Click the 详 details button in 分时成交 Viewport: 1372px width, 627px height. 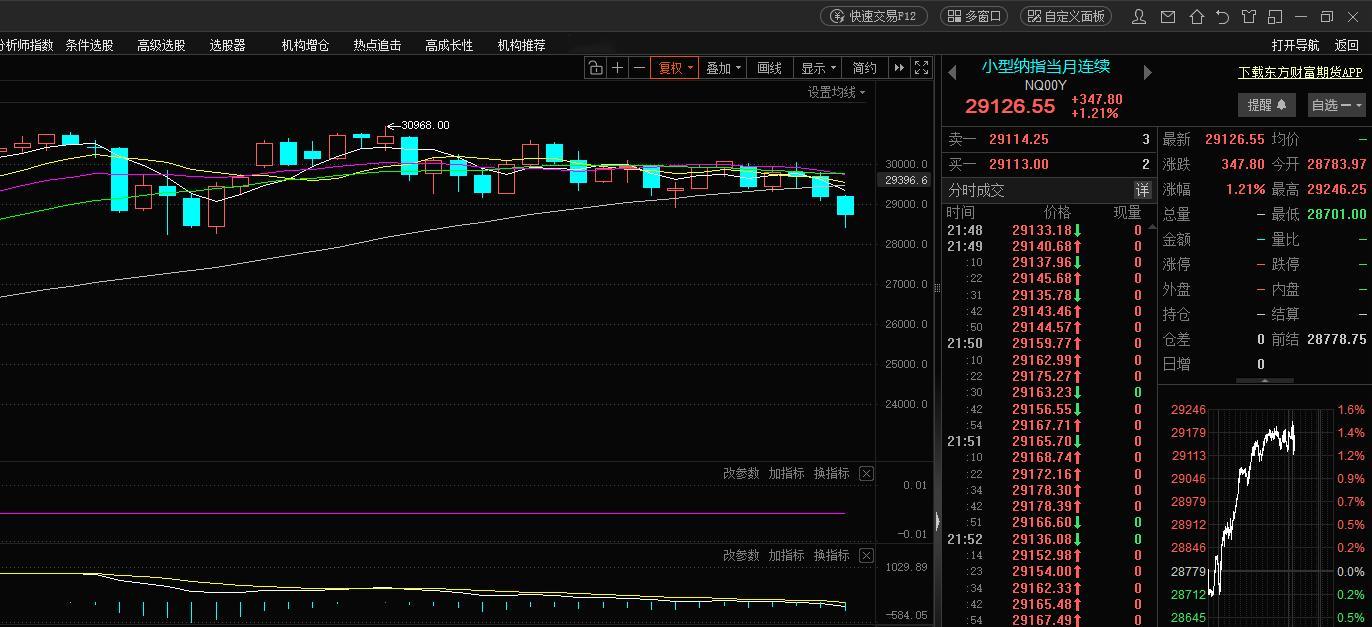pyautogui.click(x=1142, y=190)
